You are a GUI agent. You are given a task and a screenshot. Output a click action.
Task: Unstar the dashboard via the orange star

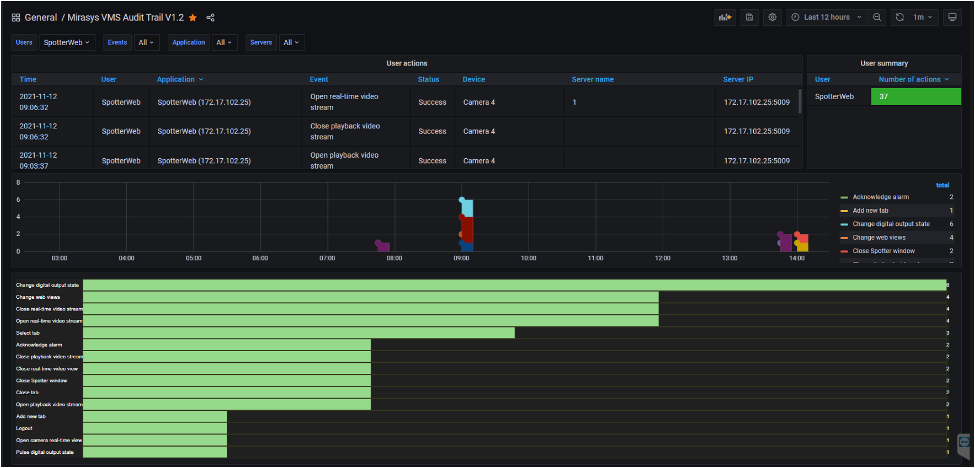pos(193,18)
